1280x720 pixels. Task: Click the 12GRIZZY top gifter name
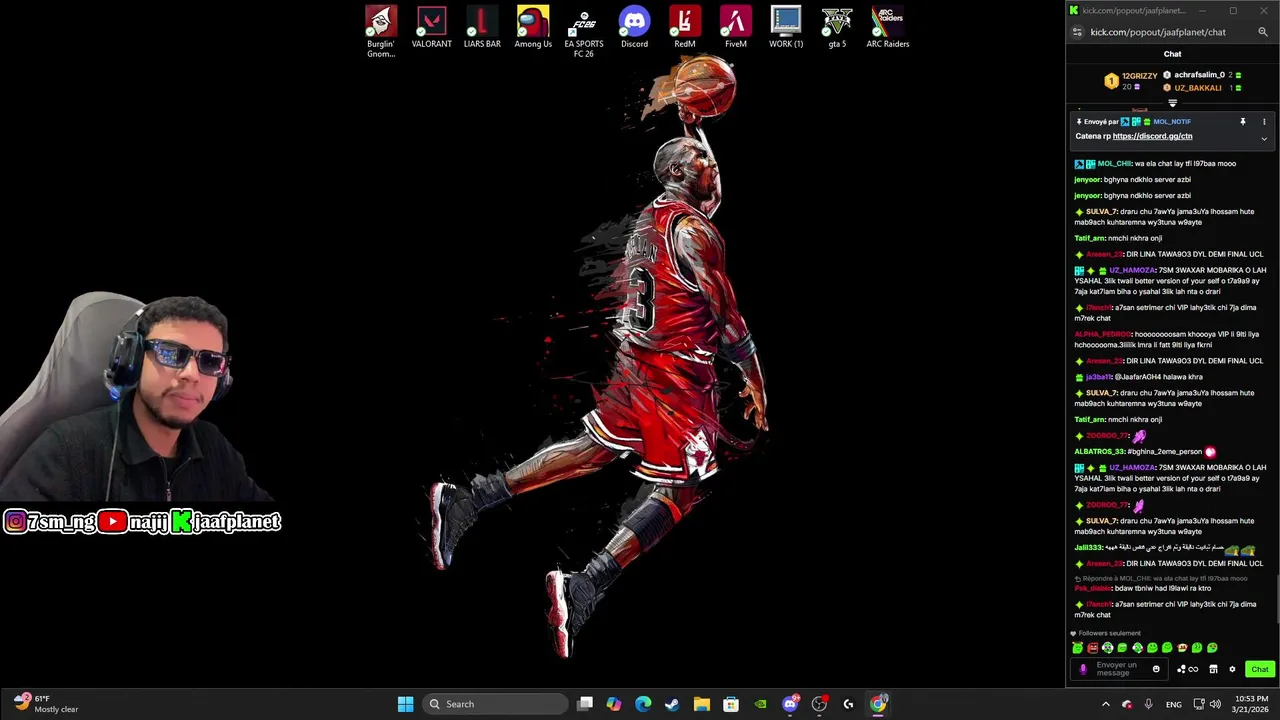(x=1139, y=75)
